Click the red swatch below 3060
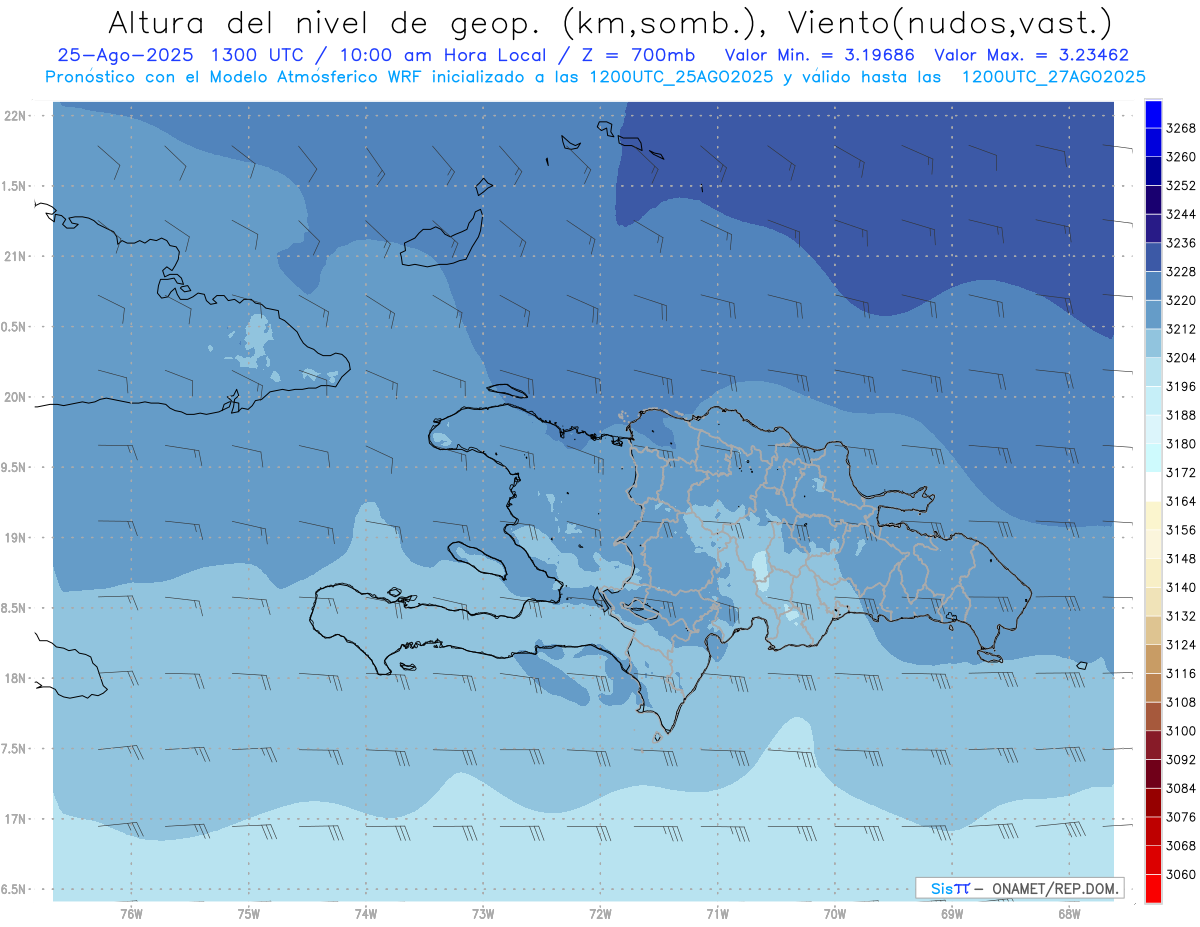 1153,889
